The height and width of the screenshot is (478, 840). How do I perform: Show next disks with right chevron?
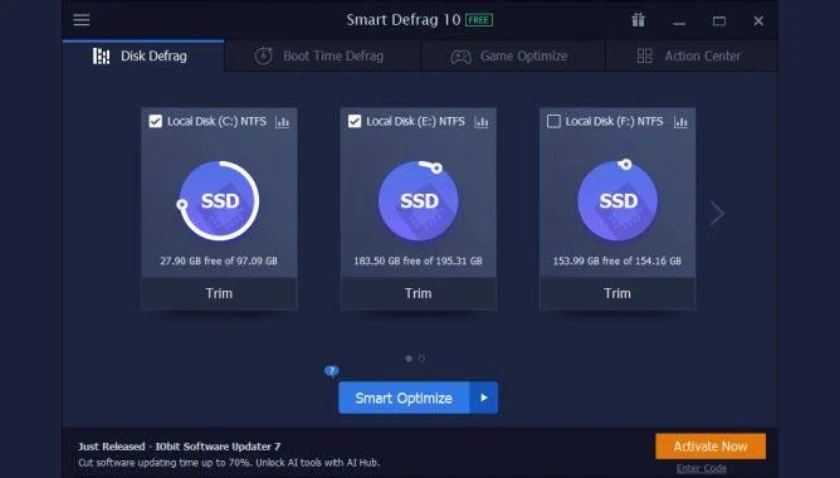point(717,213)
